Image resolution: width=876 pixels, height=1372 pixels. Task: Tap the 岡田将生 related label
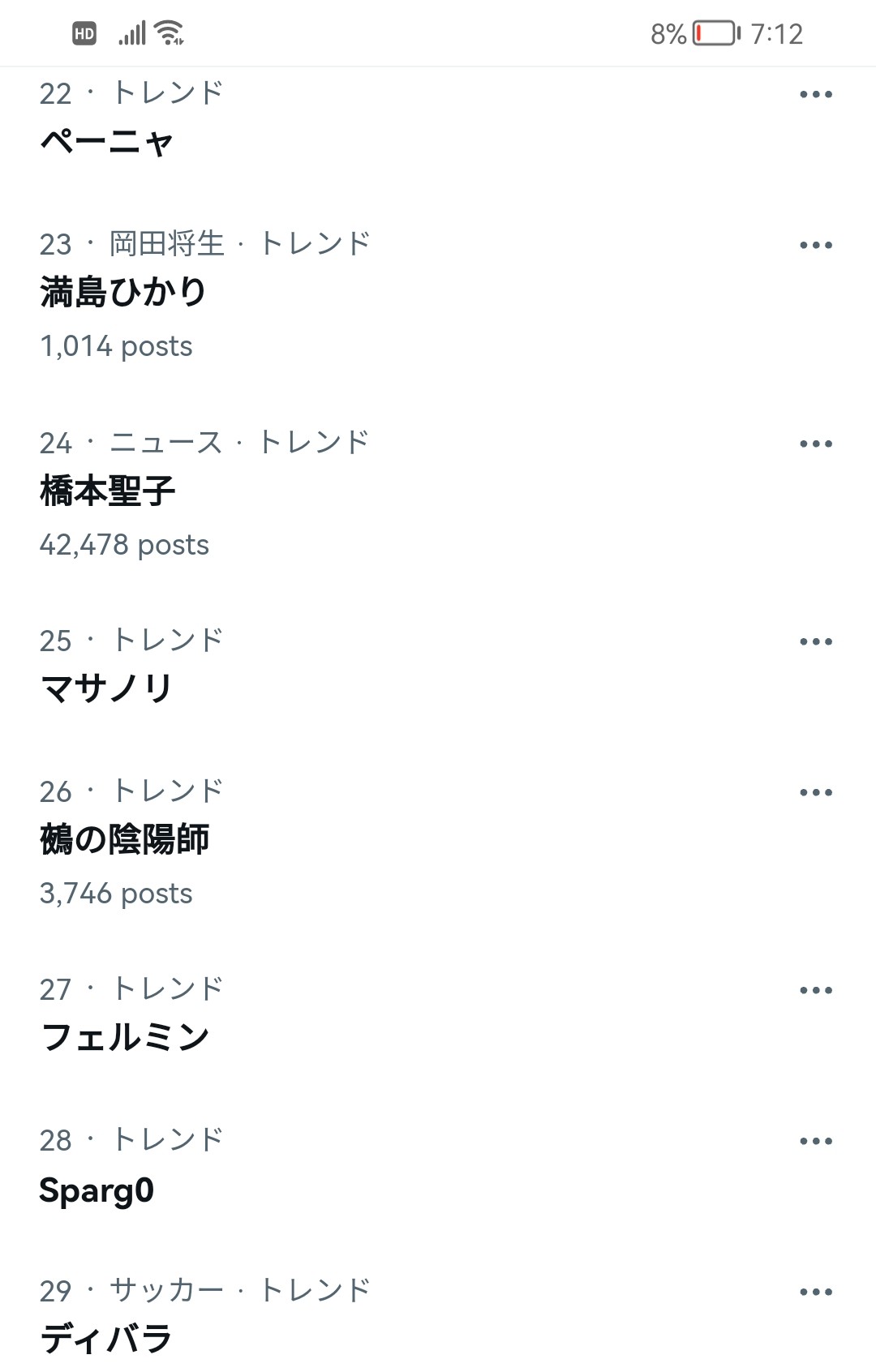(167, 244)
